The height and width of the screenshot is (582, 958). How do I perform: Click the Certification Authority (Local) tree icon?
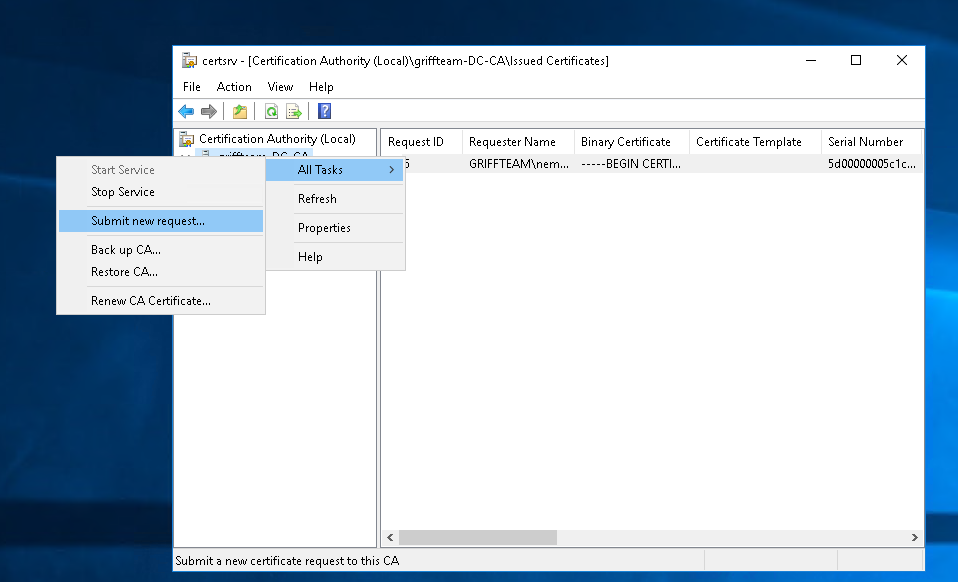(x=187, y=139)
